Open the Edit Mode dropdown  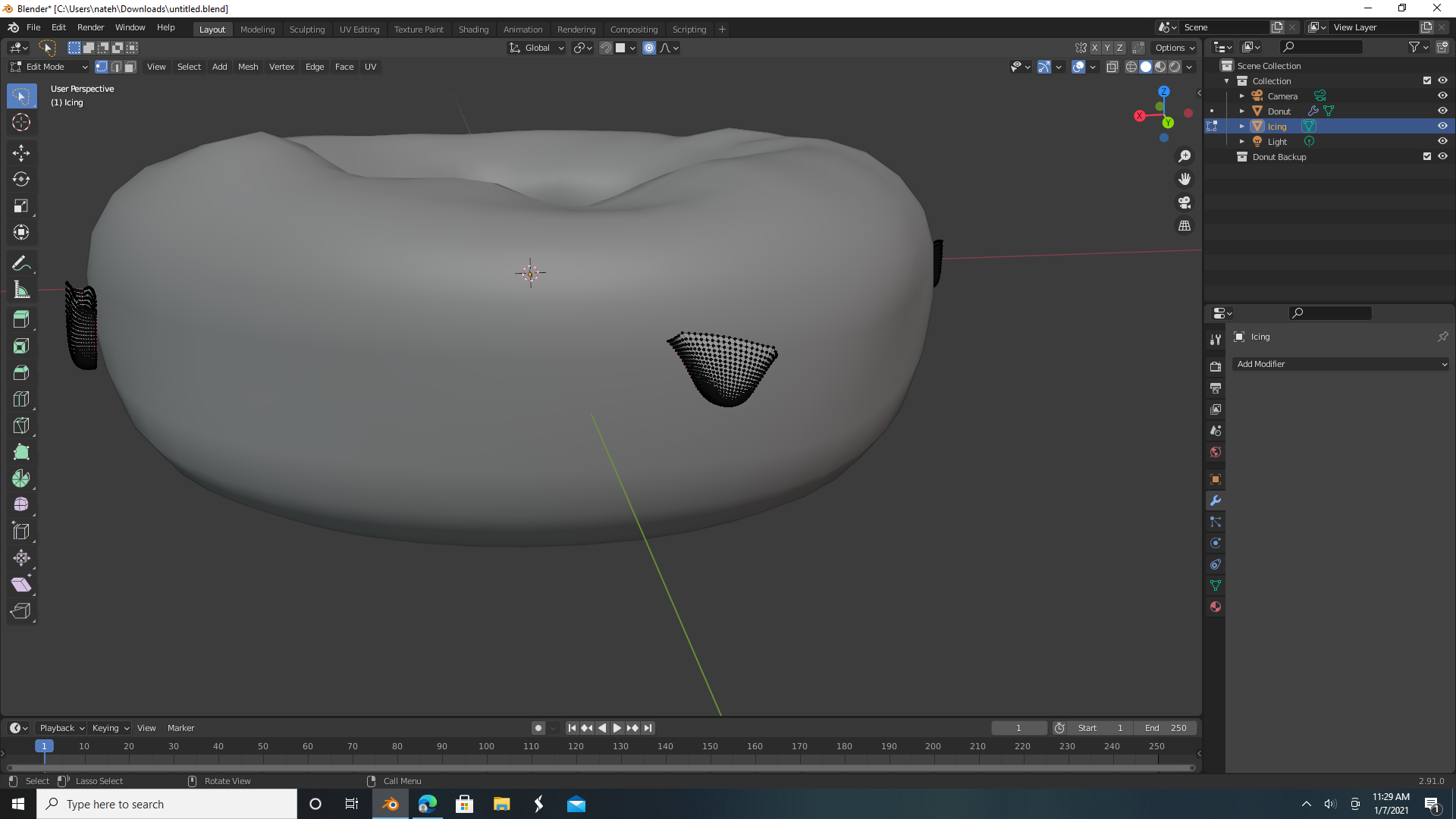pos(49,67)
